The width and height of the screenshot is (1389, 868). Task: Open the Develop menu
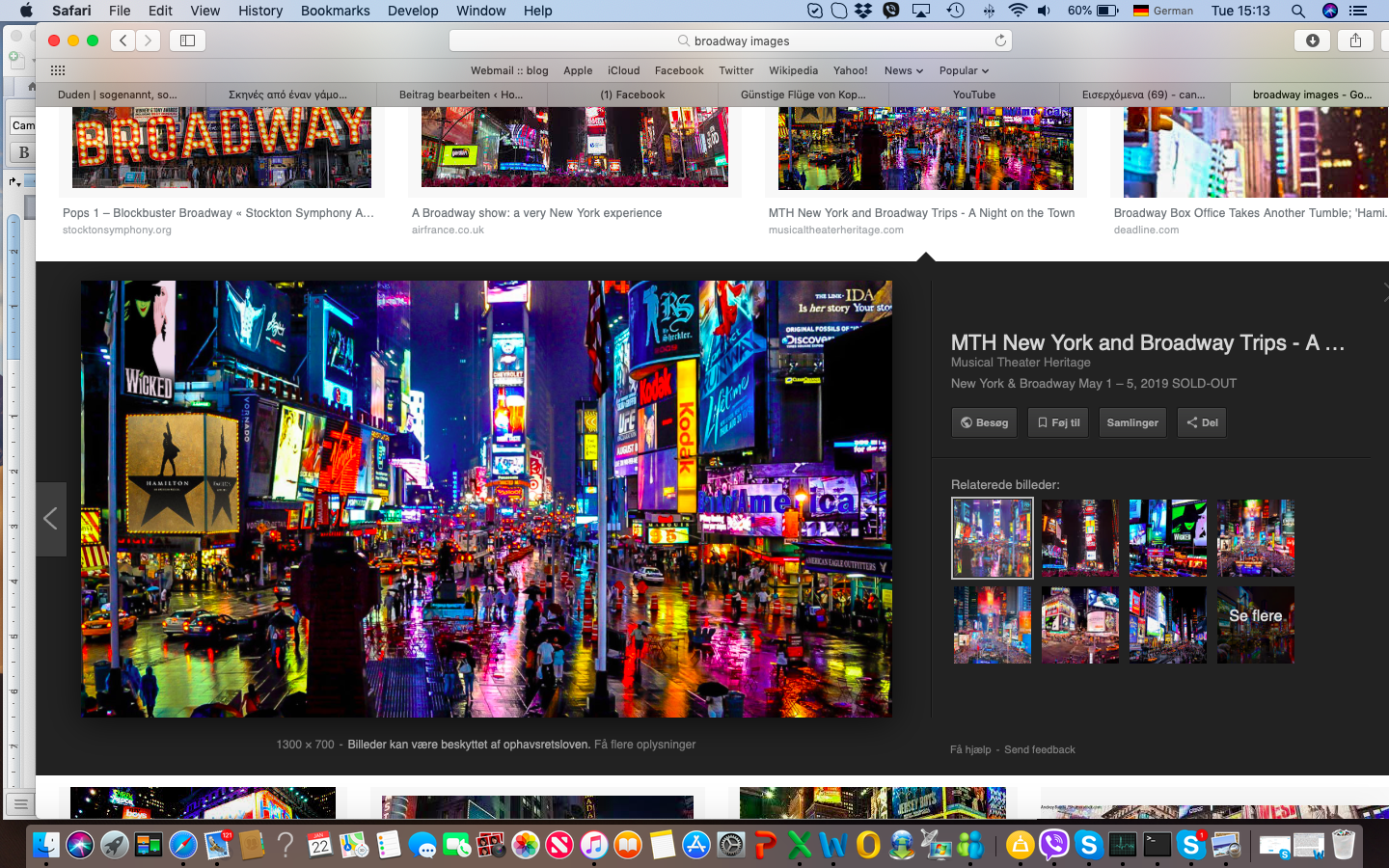413,11
